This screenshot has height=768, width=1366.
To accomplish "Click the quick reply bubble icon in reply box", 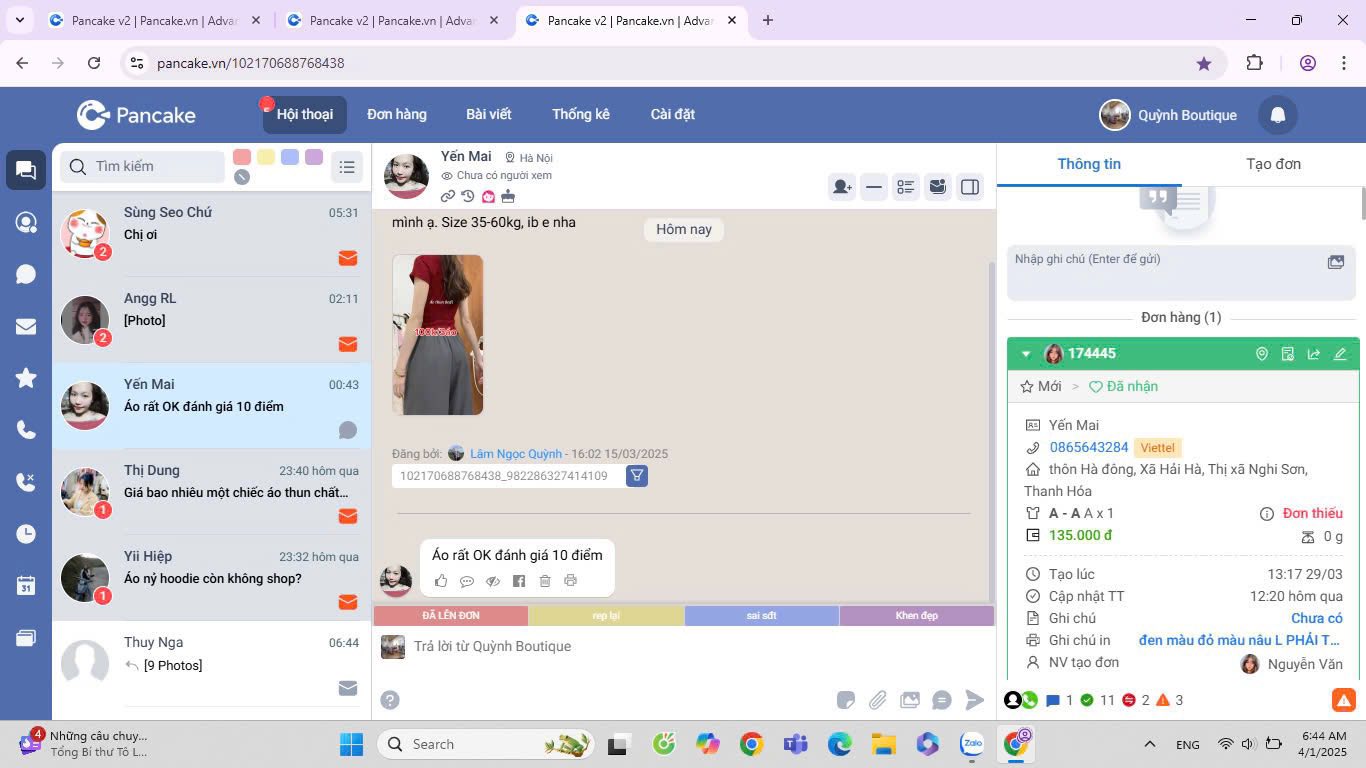I will (x=941, y=700).
